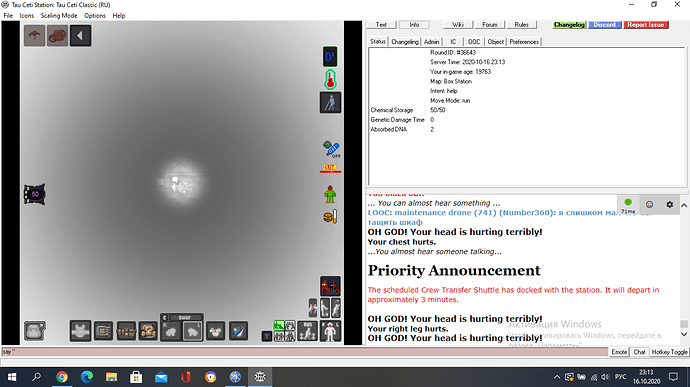The image size is (690, 387).
Task: Click the green health doll indicator
Action: 330,194
